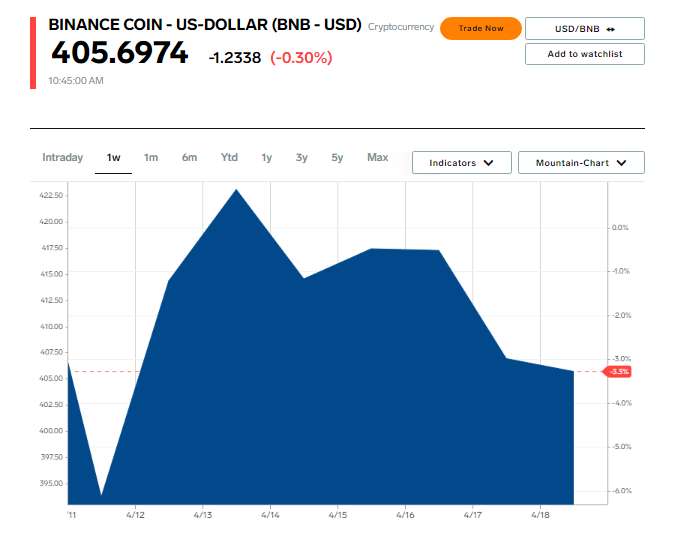The image size is (677, 542).
Task: Select the 1w time range tab
Action: pos(113,158)
